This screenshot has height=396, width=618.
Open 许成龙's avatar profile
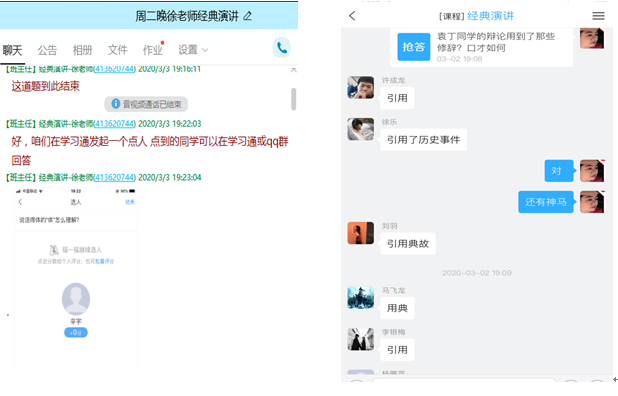361,87
